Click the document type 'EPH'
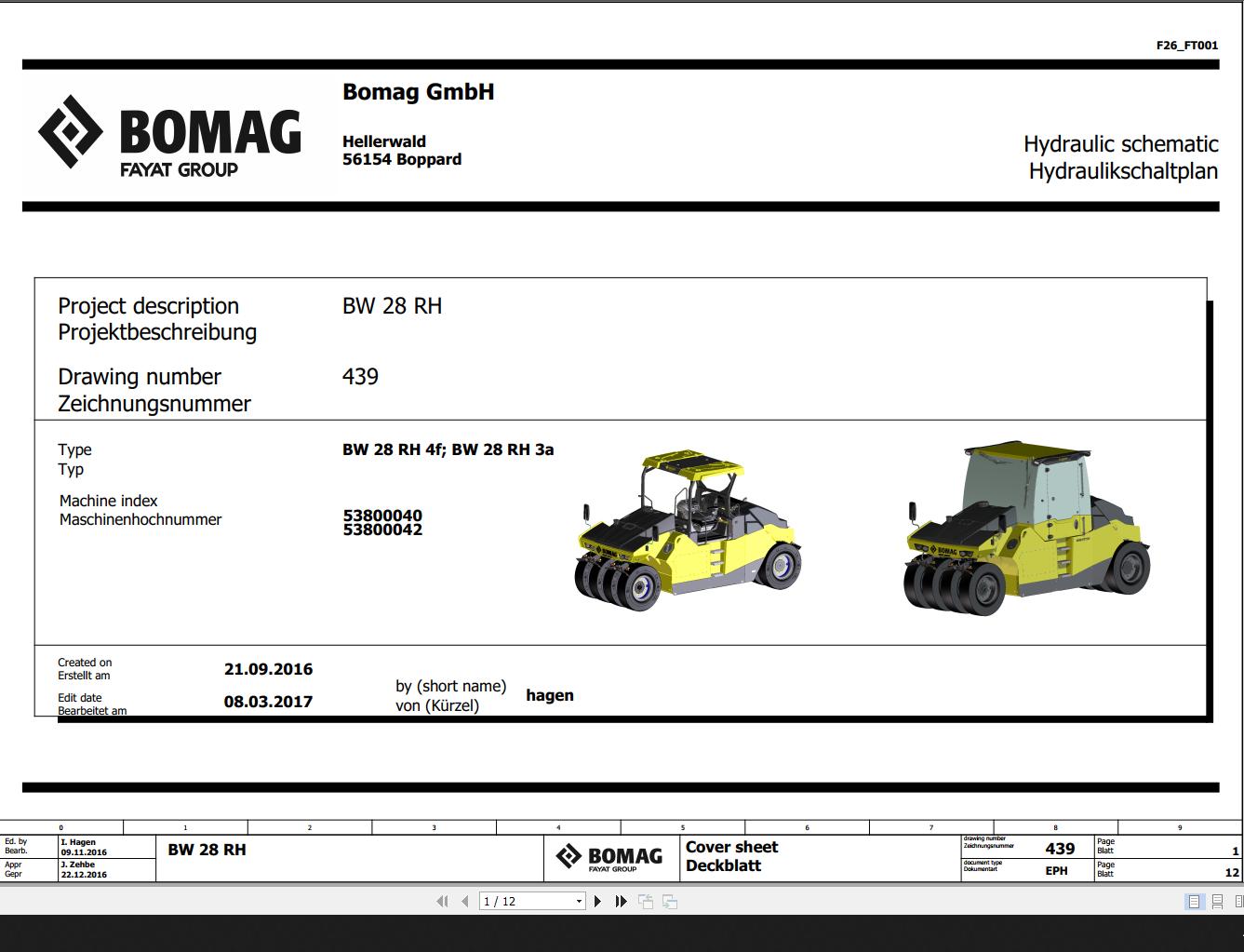 [x=1056, y=871]
